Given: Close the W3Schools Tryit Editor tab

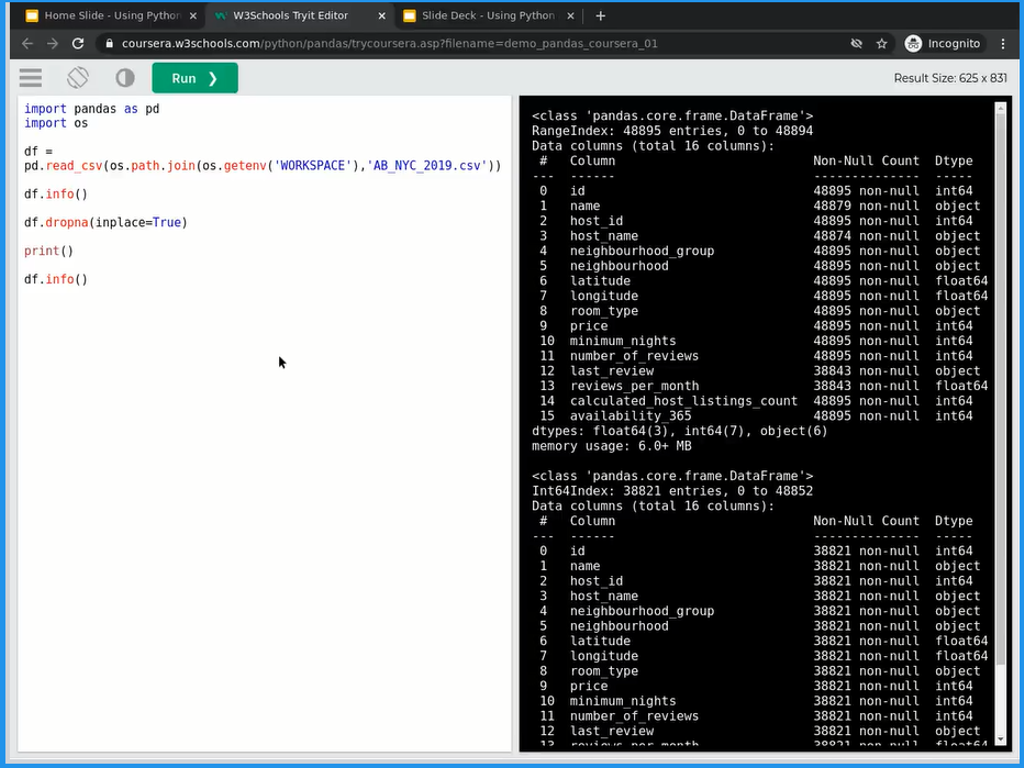Looking at the screenshot, I should 381,16.
